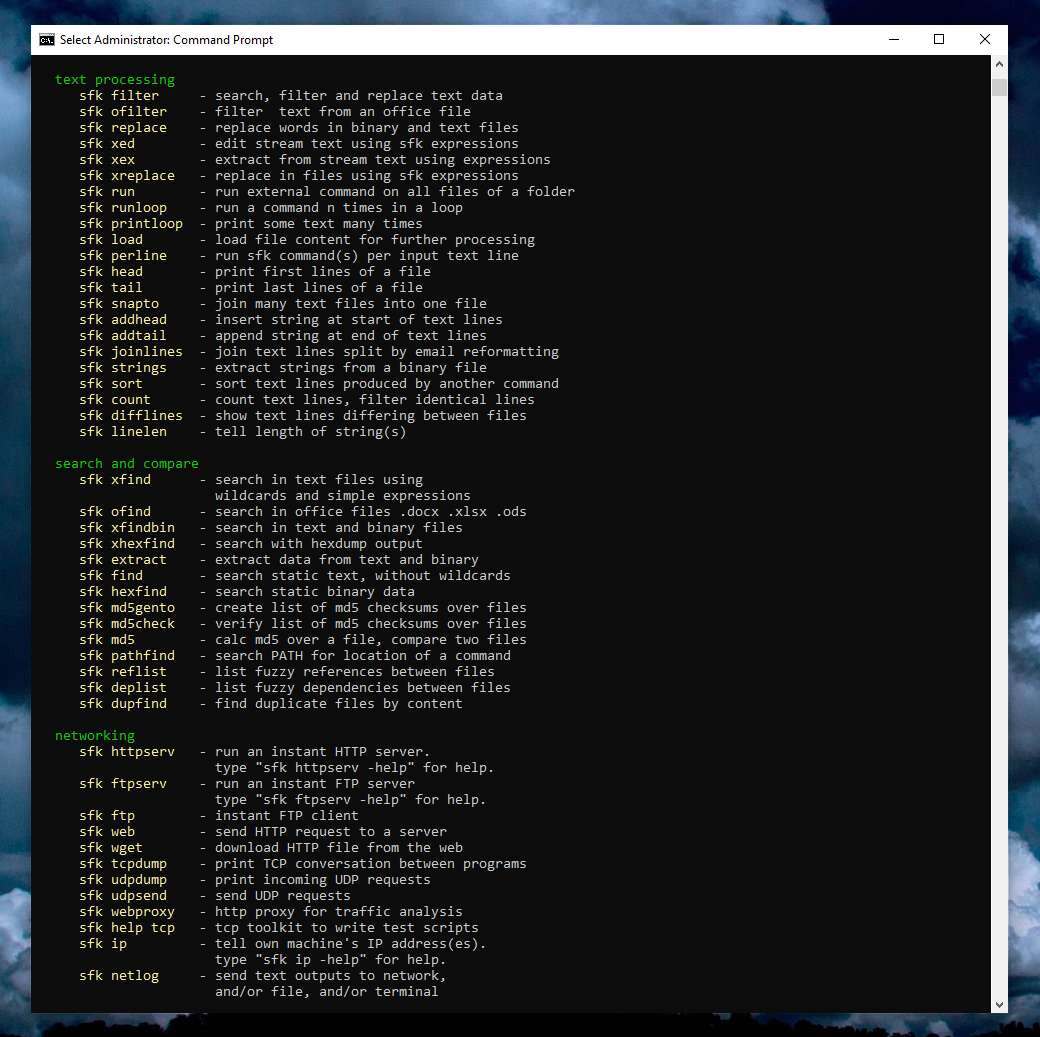Click the scrollbar up arrow
This screenshot has height=1037, width=1040.
click(x=999, y=64)
